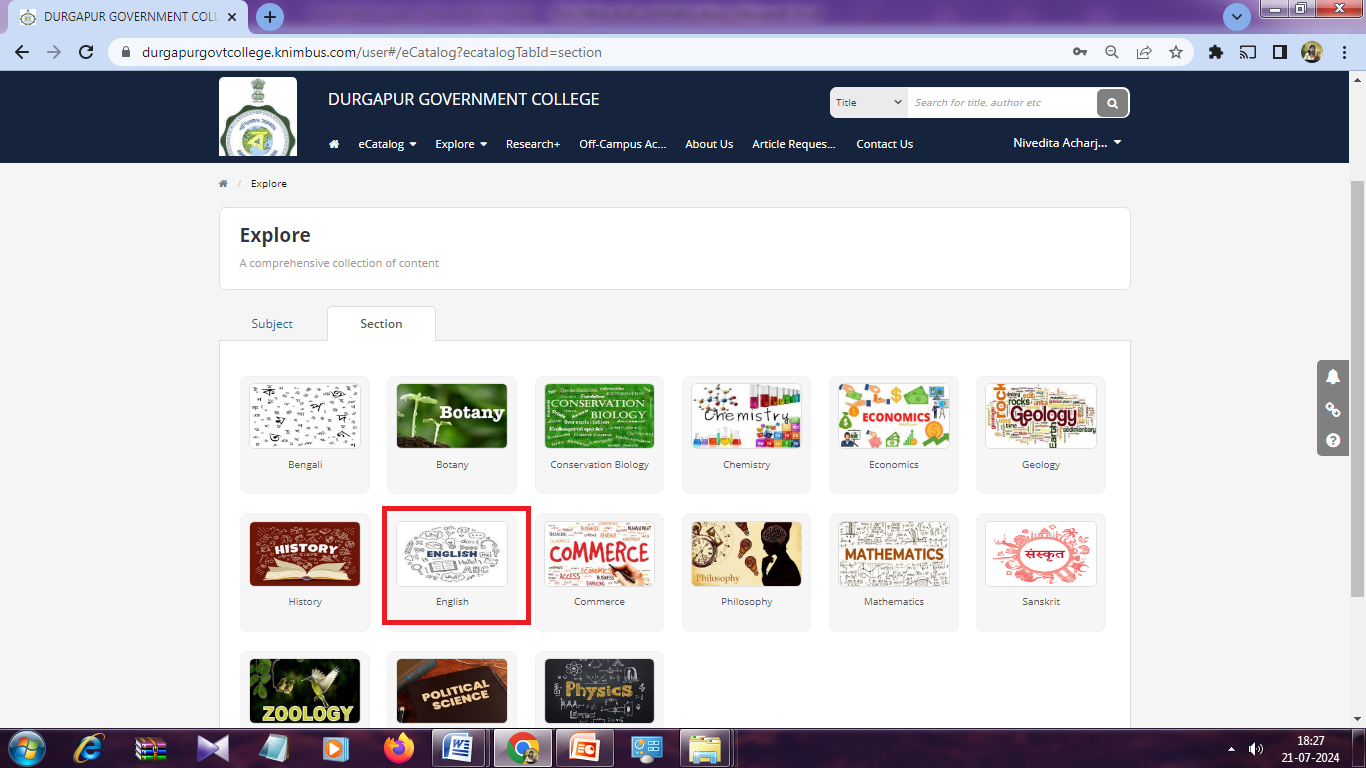Open the help question mark icon

[1333, 440]
